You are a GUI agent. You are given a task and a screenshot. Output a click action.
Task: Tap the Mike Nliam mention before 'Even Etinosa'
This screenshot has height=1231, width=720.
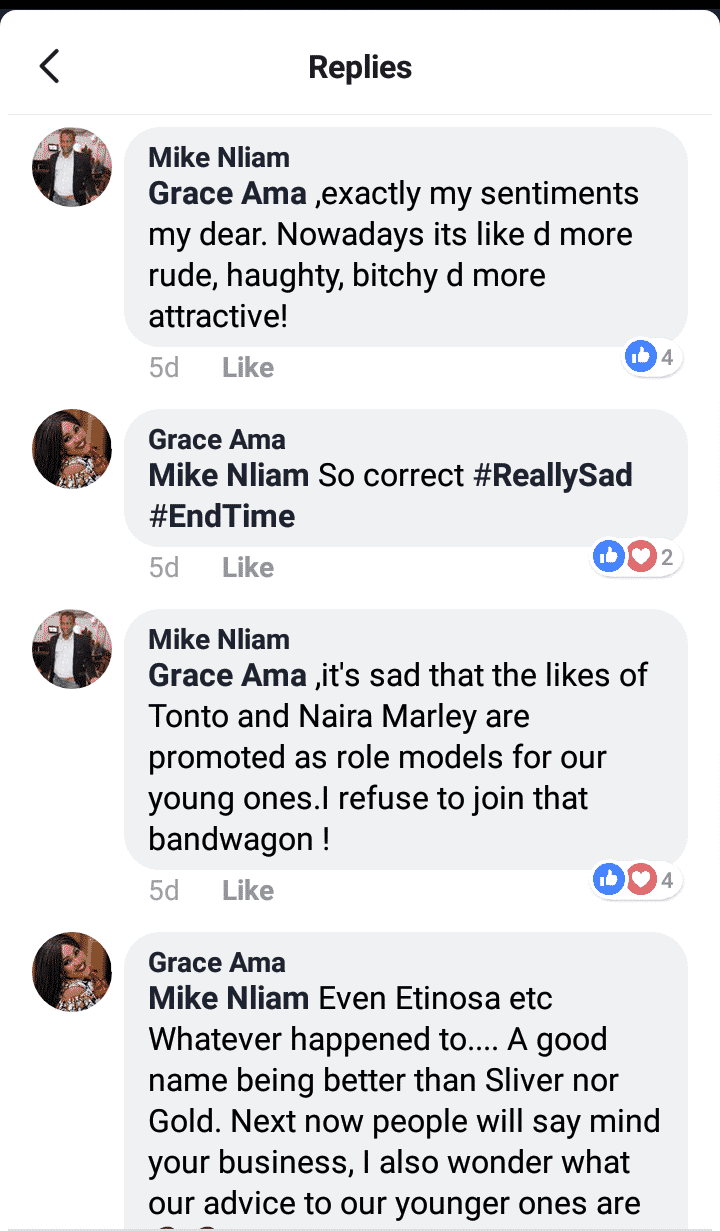(x=228, y=998)
